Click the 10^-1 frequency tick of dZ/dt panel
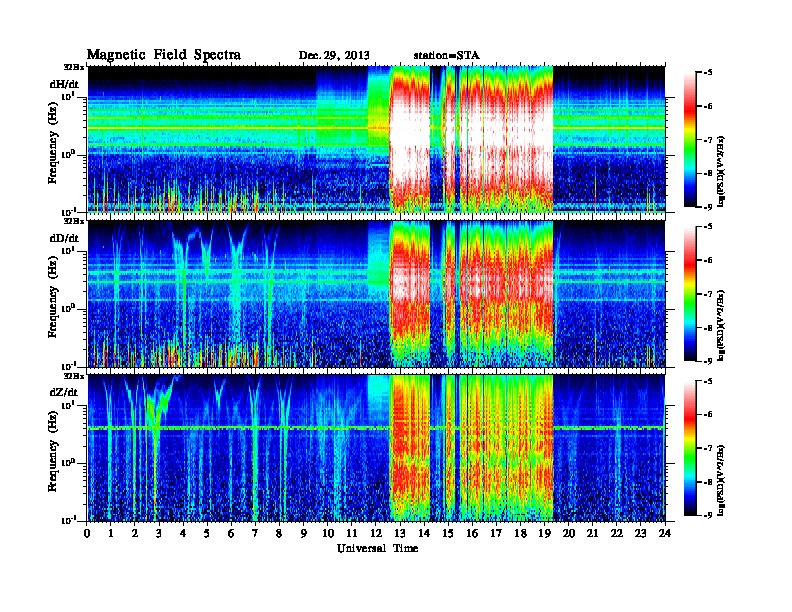 (69, 520)
